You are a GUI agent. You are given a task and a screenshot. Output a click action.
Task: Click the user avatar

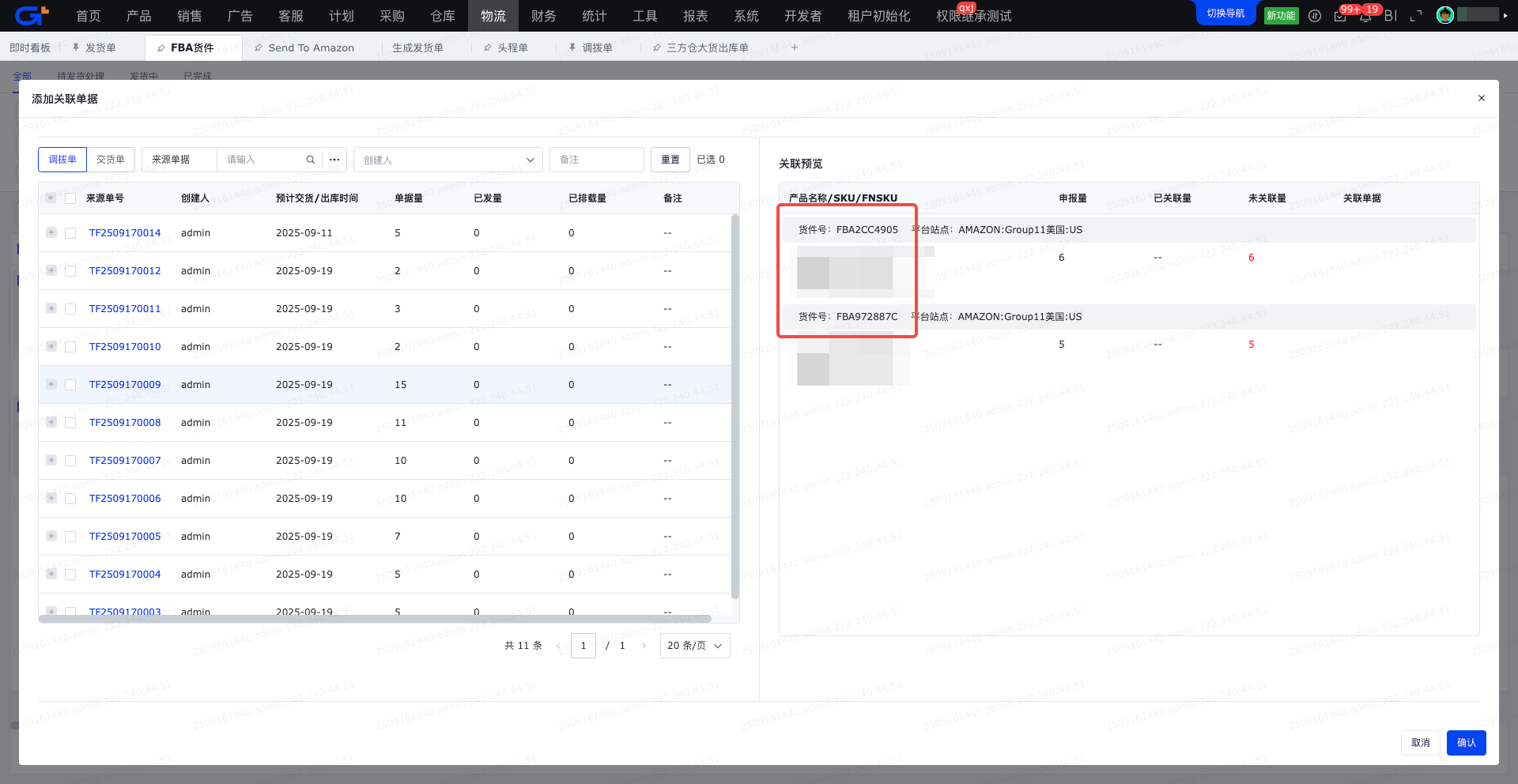coord(1445,15)
